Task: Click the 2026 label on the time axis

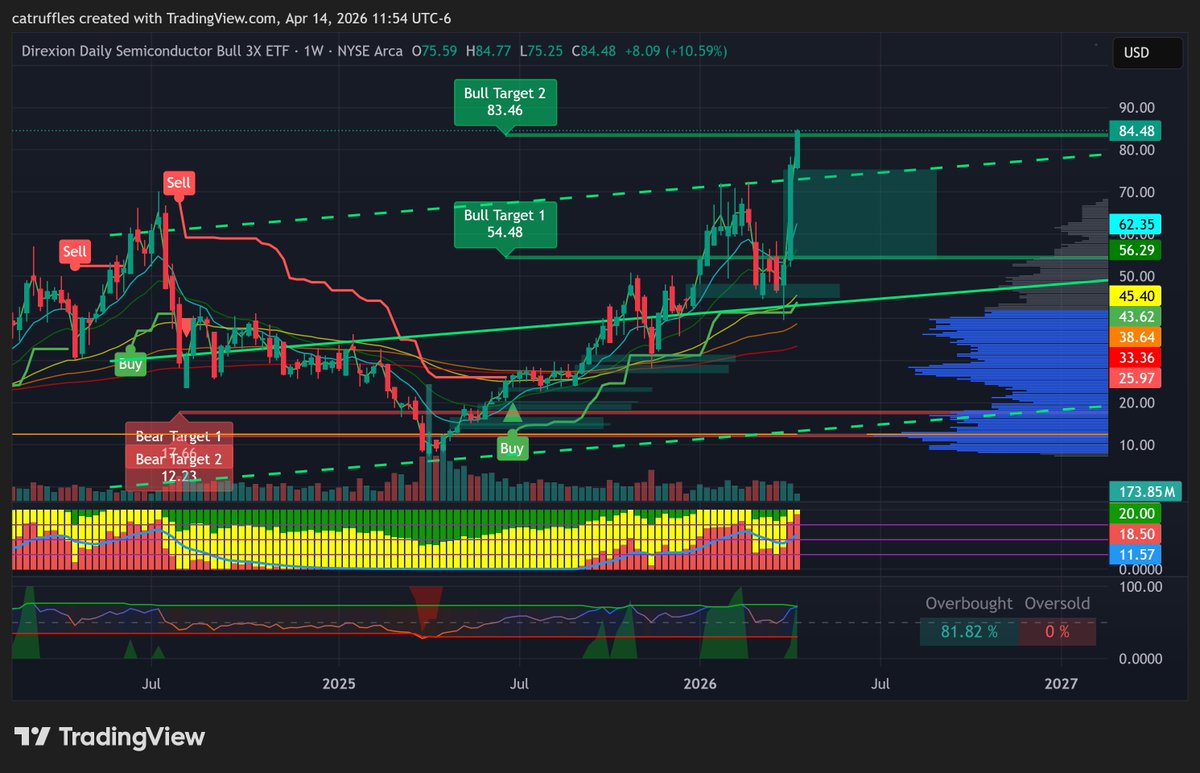Action: [x=700, y=684]
